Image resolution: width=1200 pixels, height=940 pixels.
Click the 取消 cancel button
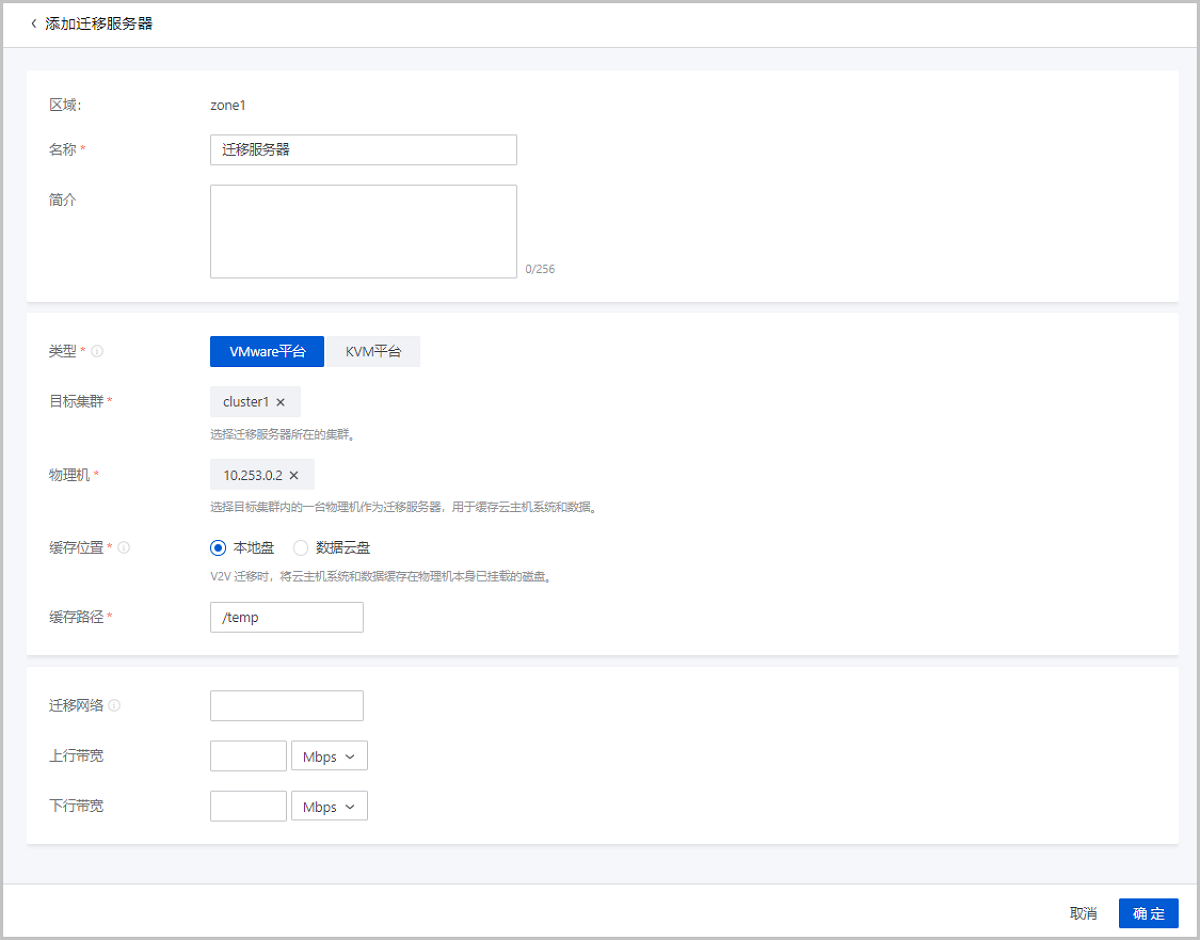point(1083,913)
